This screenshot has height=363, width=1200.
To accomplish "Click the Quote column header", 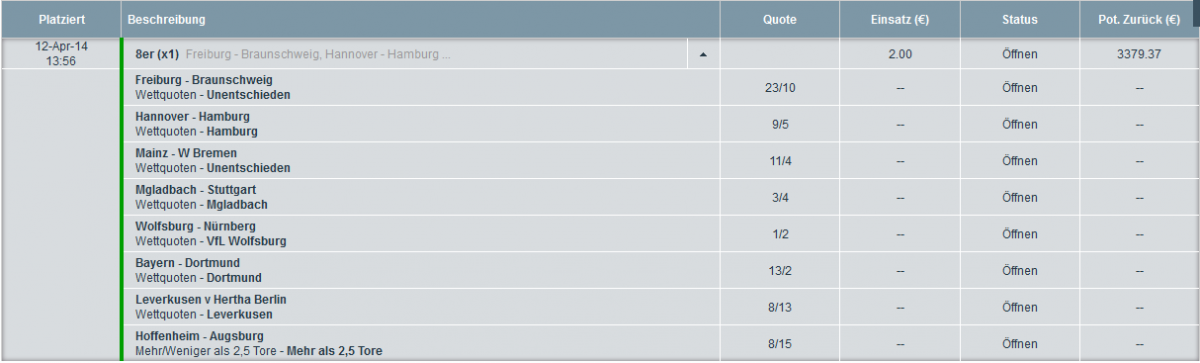I will pyautogui.click(x=780, y=19).
